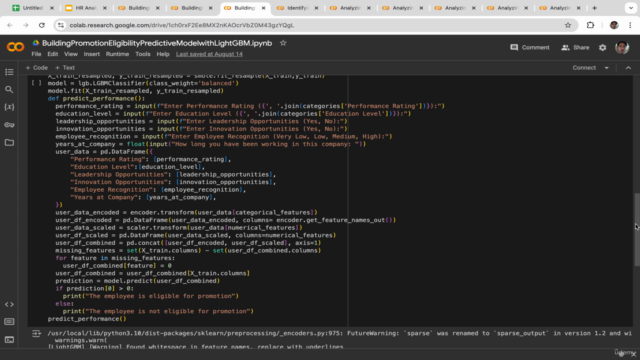Open the View menu
The height and width of the screenshot is (360, 640).
coord(71,54)
